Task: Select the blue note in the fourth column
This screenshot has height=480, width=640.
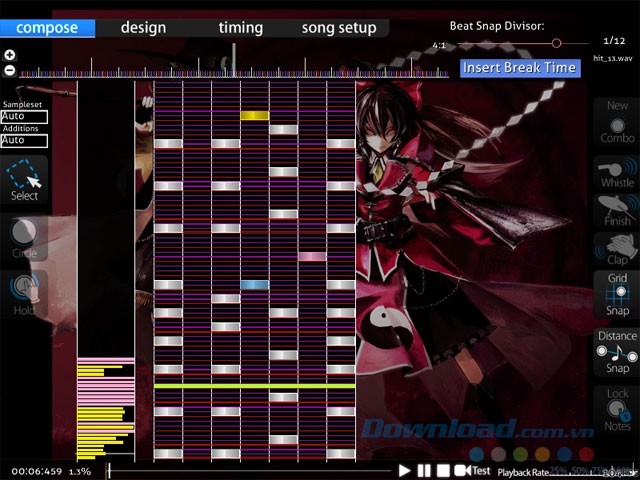Action: (255, 284)
